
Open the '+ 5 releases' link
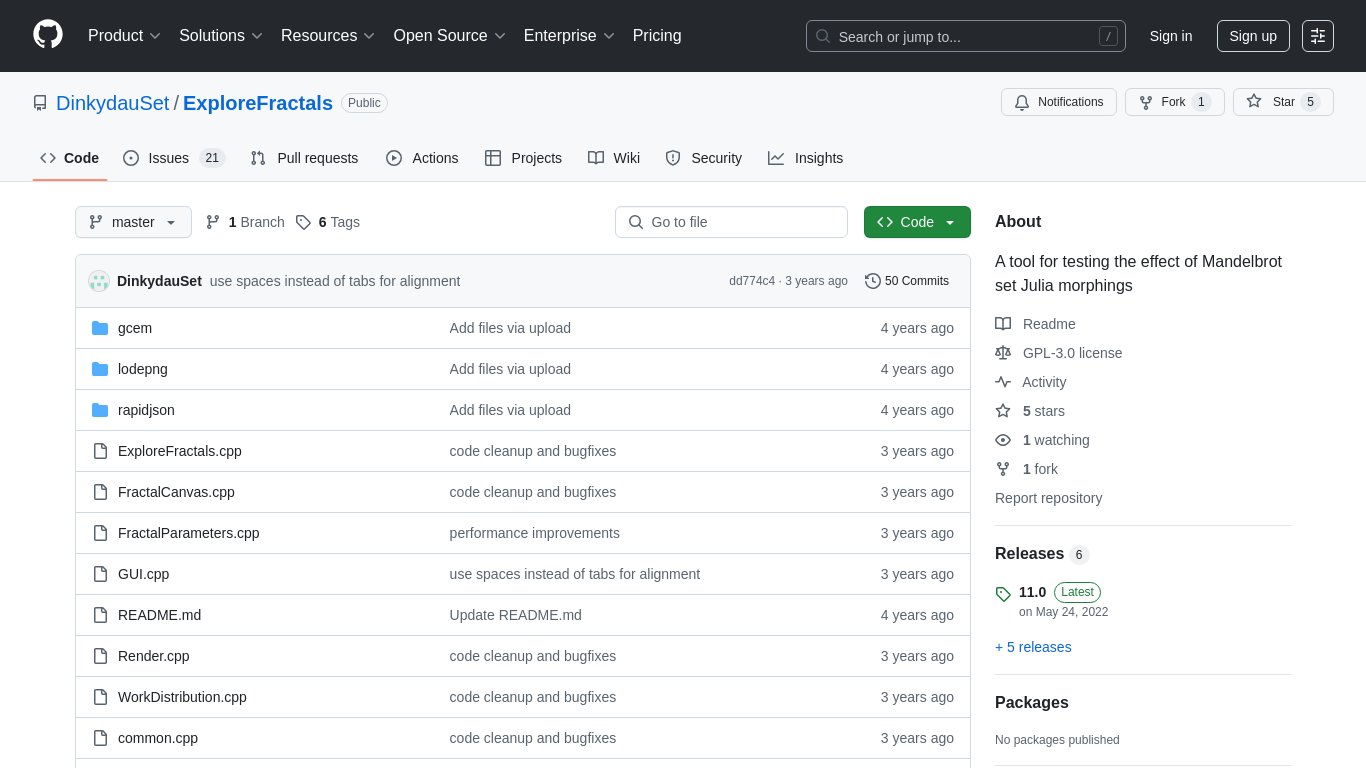(1033, 647)
